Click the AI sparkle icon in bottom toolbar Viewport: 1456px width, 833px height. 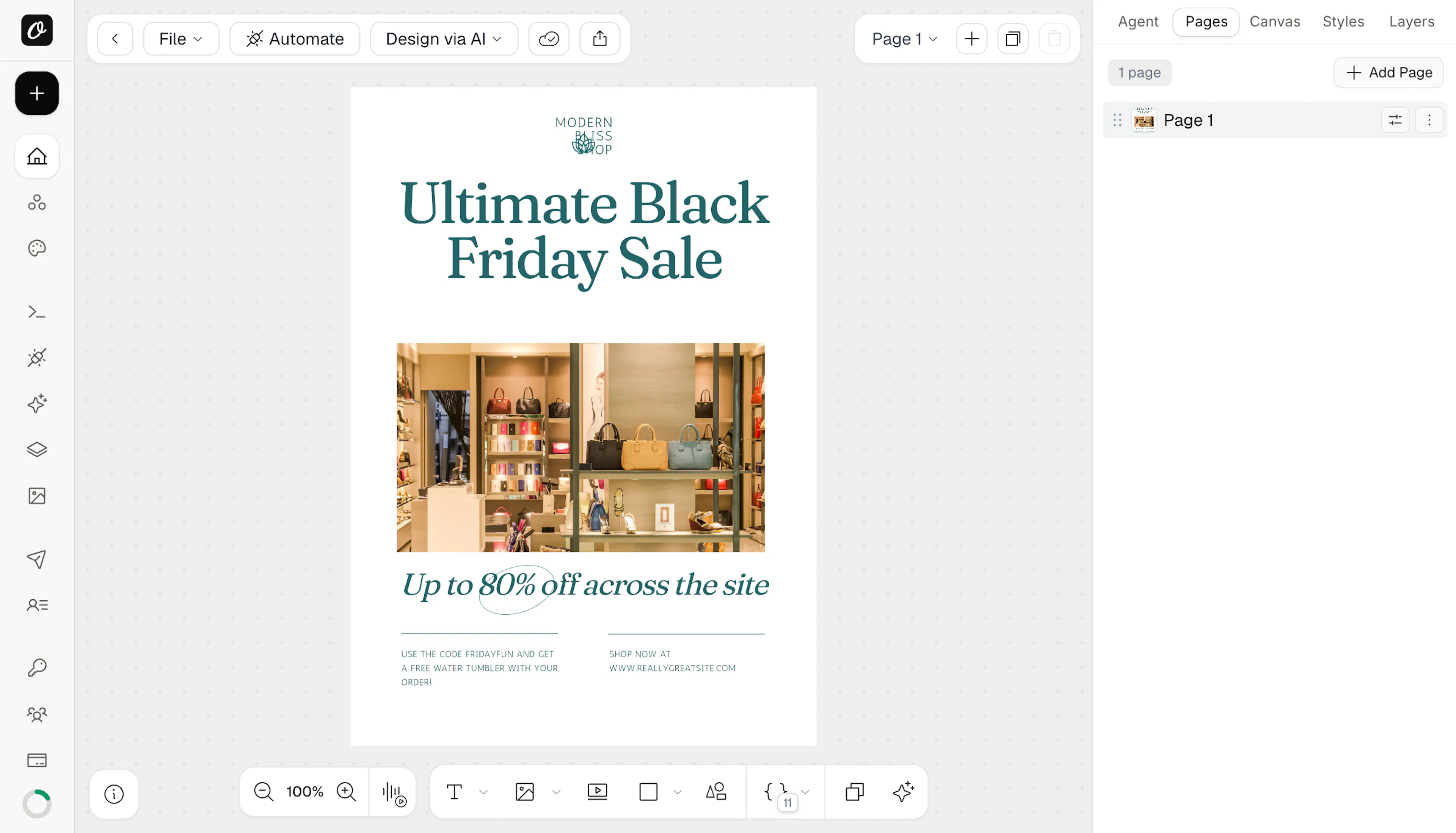click(x=904, y=792)
